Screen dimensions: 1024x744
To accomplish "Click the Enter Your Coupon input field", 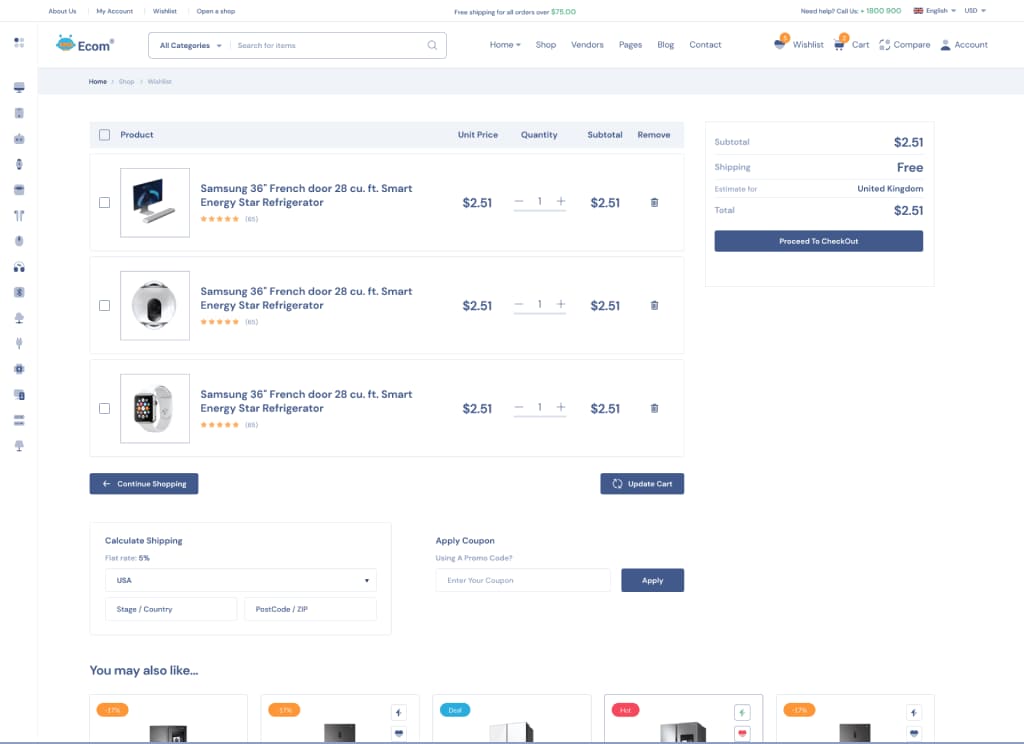I will (522, 580).
